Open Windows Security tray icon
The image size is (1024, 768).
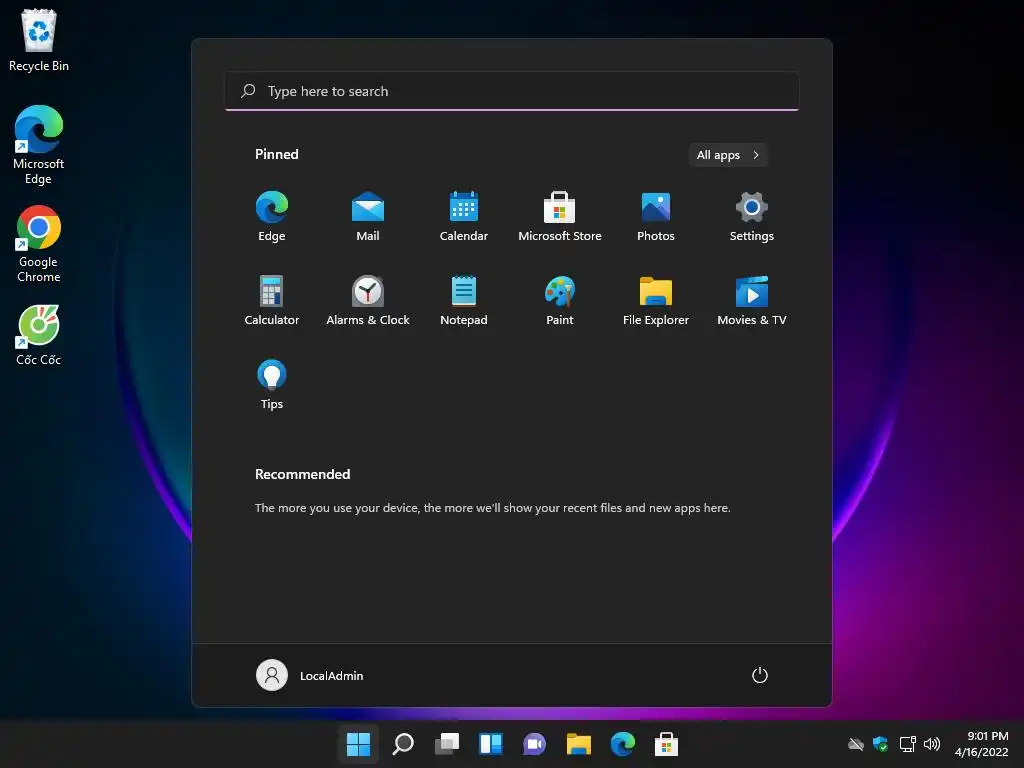[x=880, y=744]
